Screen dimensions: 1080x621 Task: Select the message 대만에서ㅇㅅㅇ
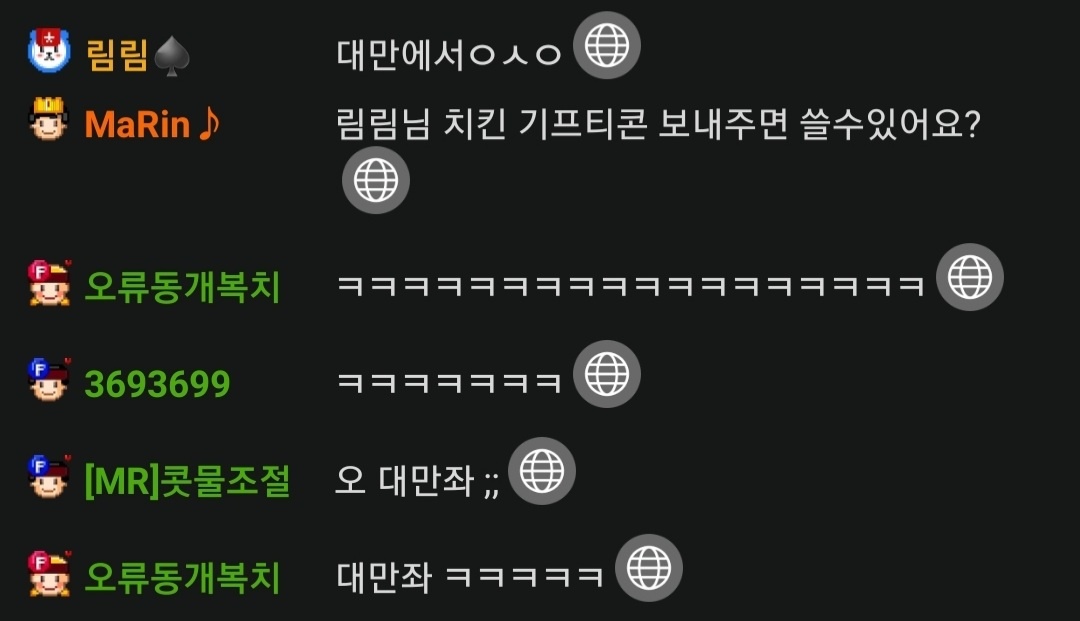449,55
